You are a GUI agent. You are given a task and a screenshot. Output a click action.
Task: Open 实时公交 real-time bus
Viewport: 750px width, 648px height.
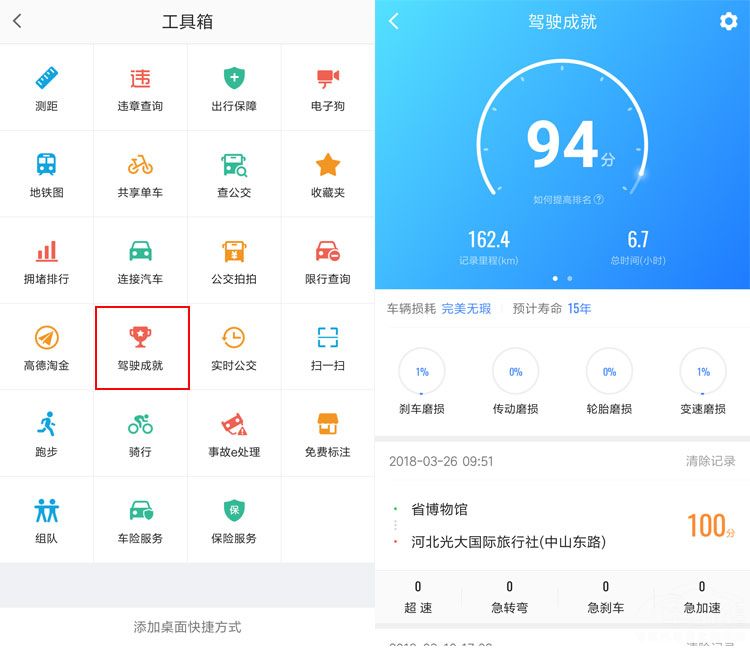[234, 347]
